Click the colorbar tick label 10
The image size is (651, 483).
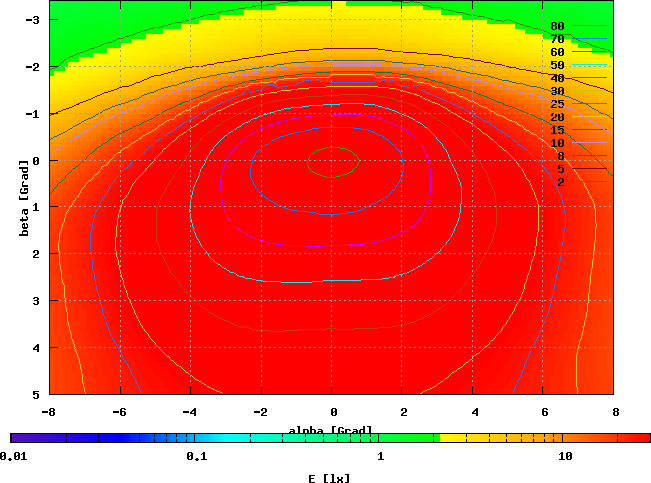[565, 456]
